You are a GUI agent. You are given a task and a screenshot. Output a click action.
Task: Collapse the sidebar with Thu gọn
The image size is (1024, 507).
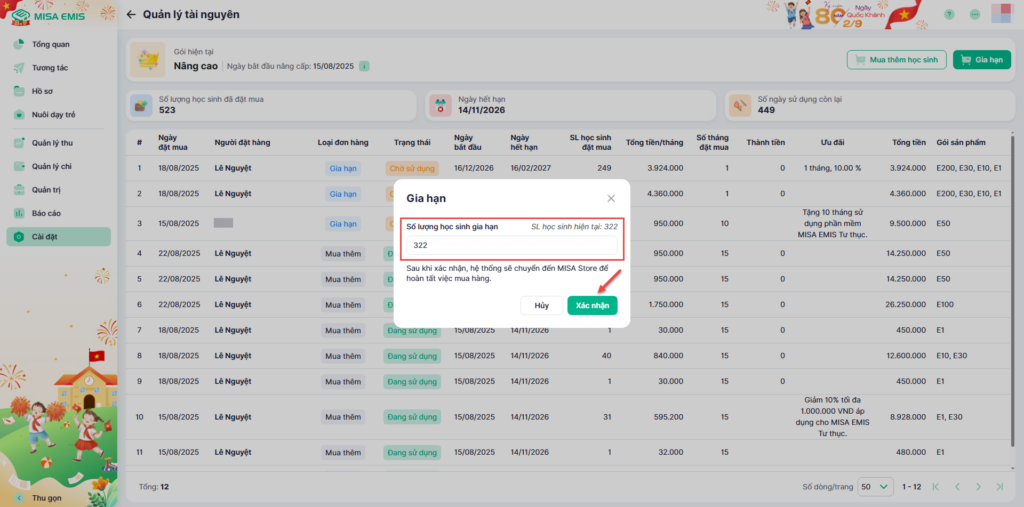46,497
